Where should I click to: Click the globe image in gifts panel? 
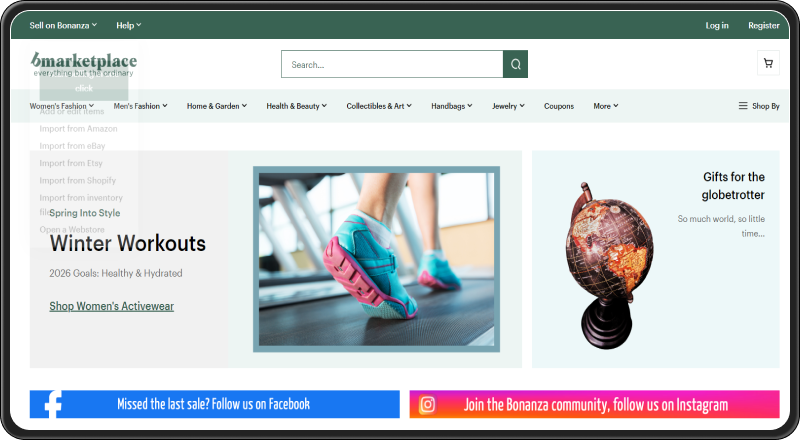click(609, 265)
